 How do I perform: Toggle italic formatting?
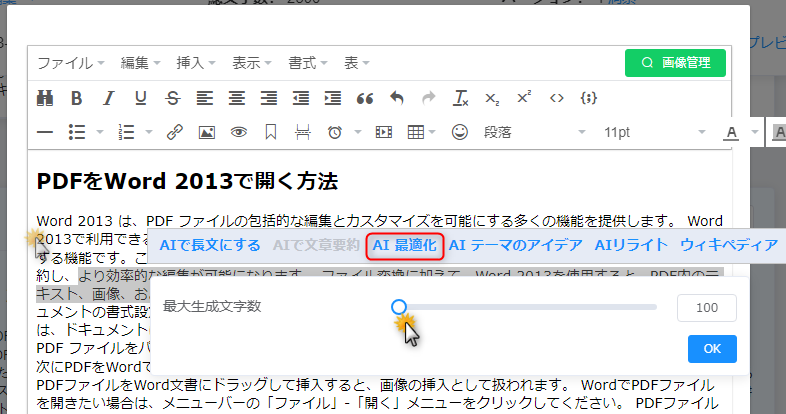click(x=109, y=98)
